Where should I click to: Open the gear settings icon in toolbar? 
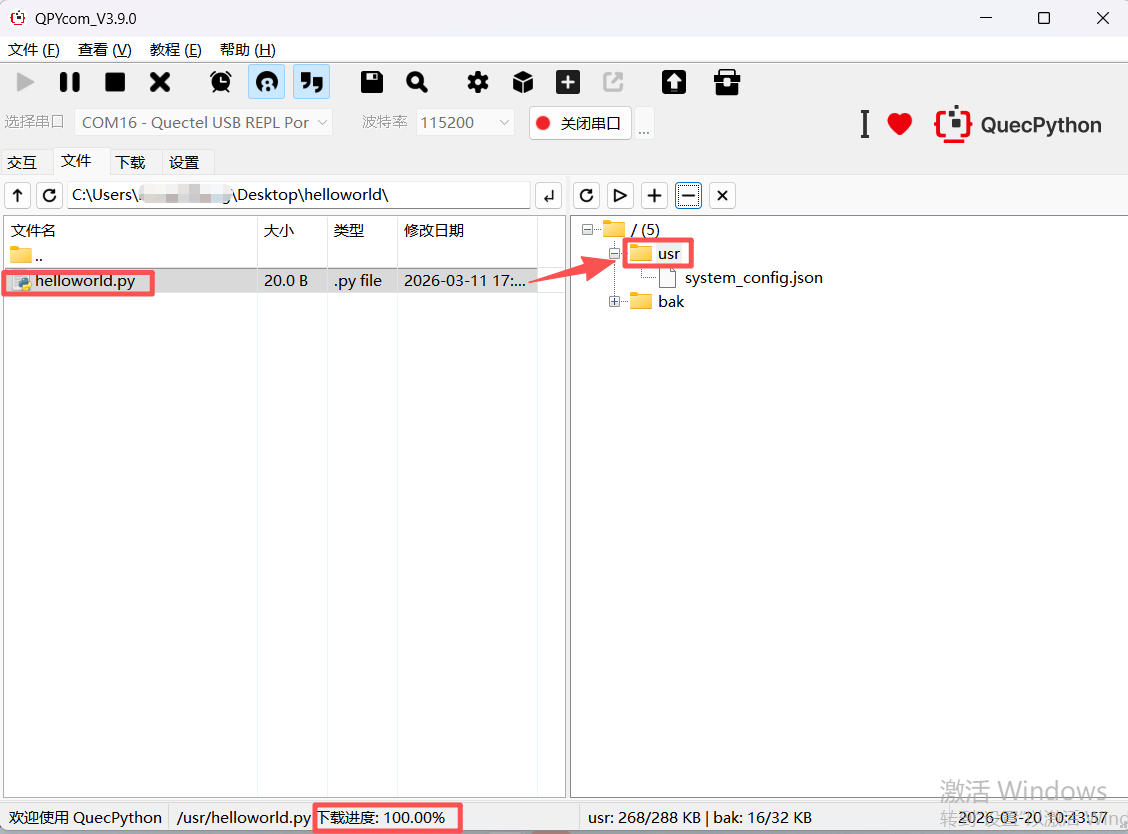click(478, 82)
